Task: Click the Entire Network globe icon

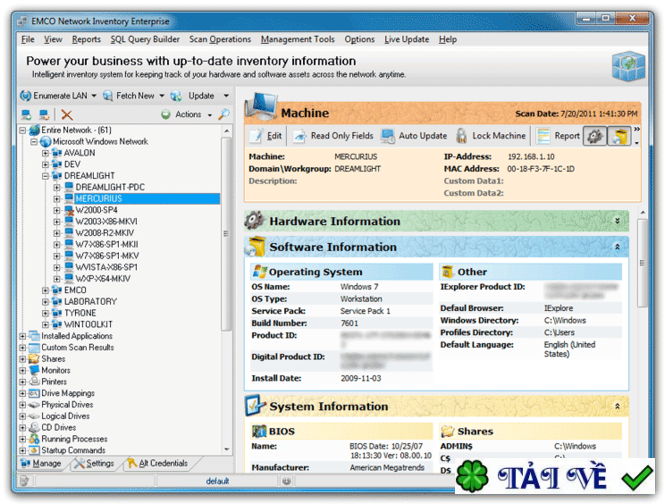Action: (34, 130)
